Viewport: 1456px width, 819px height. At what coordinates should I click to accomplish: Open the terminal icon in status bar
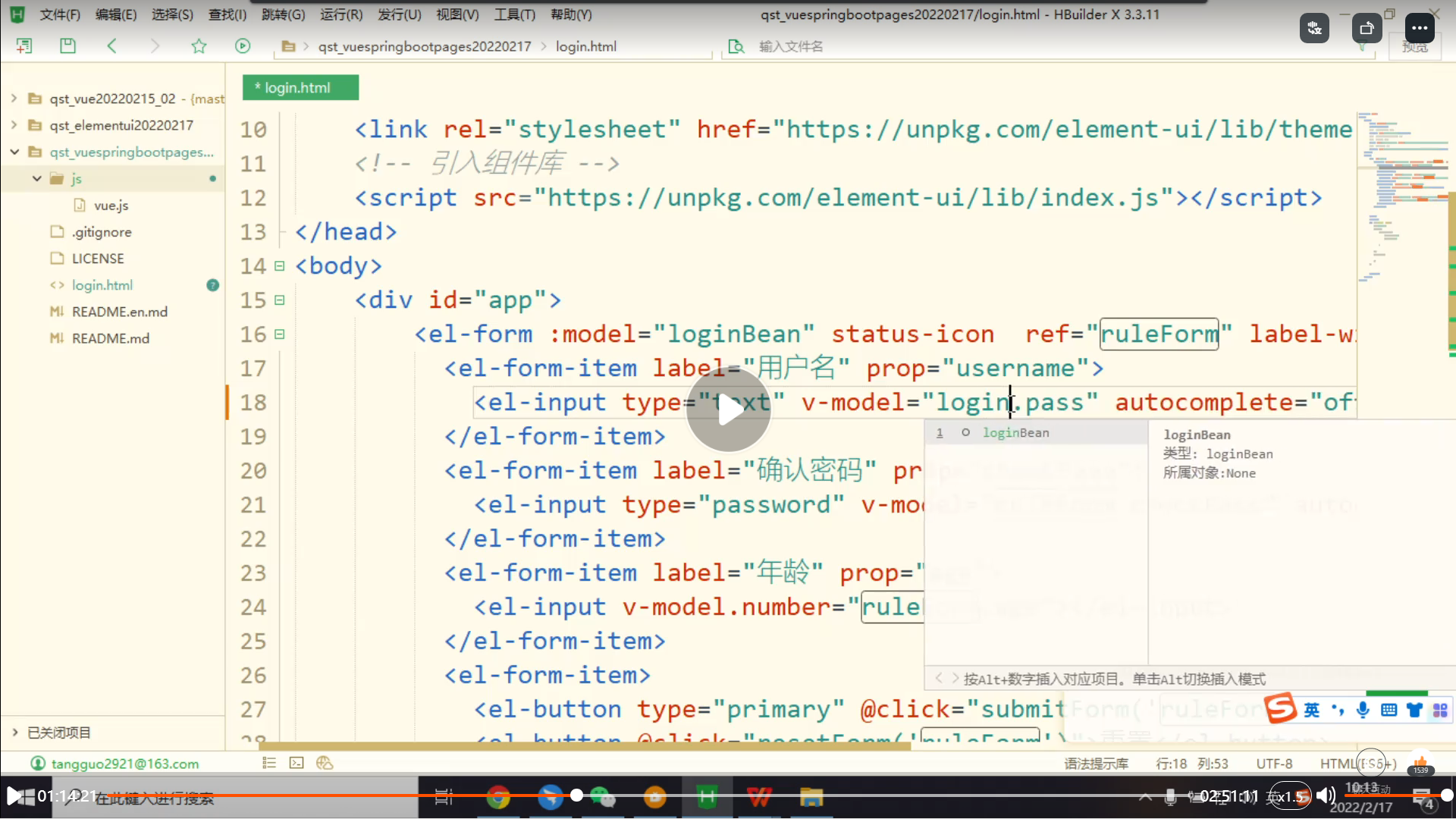tap(297, 763)
